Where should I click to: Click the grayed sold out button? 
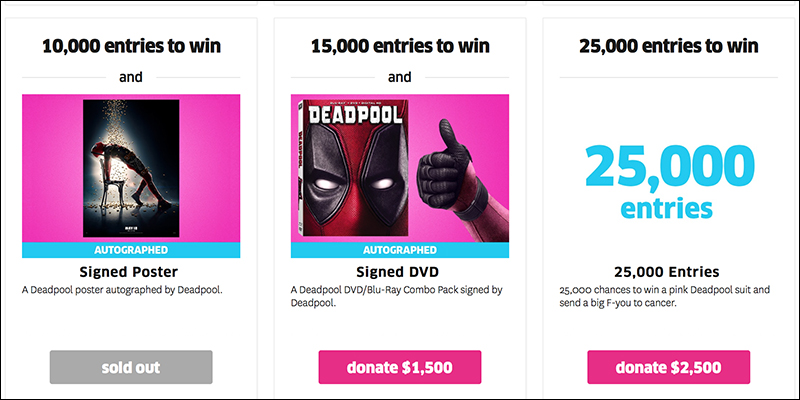(131, 367)
